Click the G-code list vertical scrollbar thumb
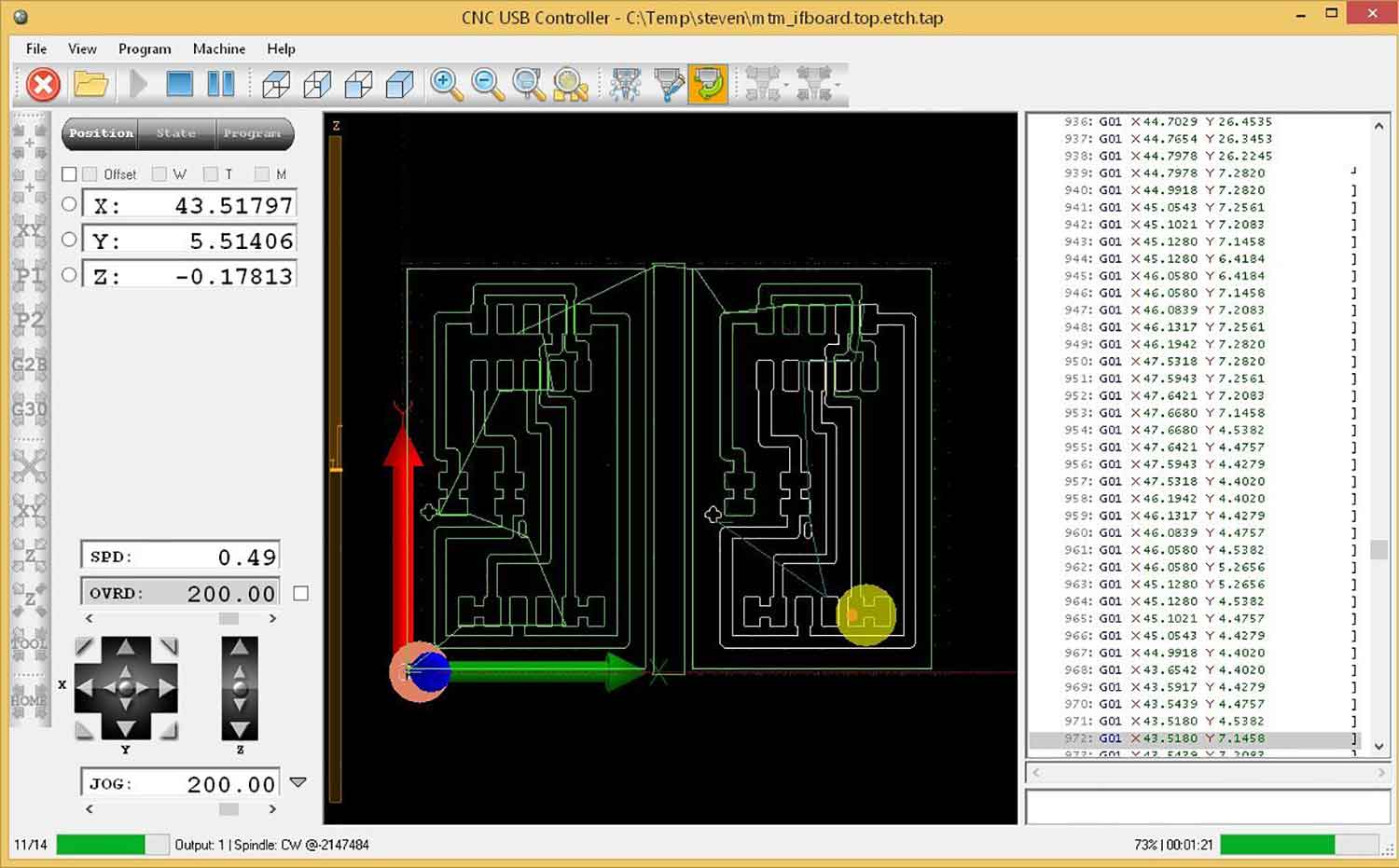 coord(1378,549)
